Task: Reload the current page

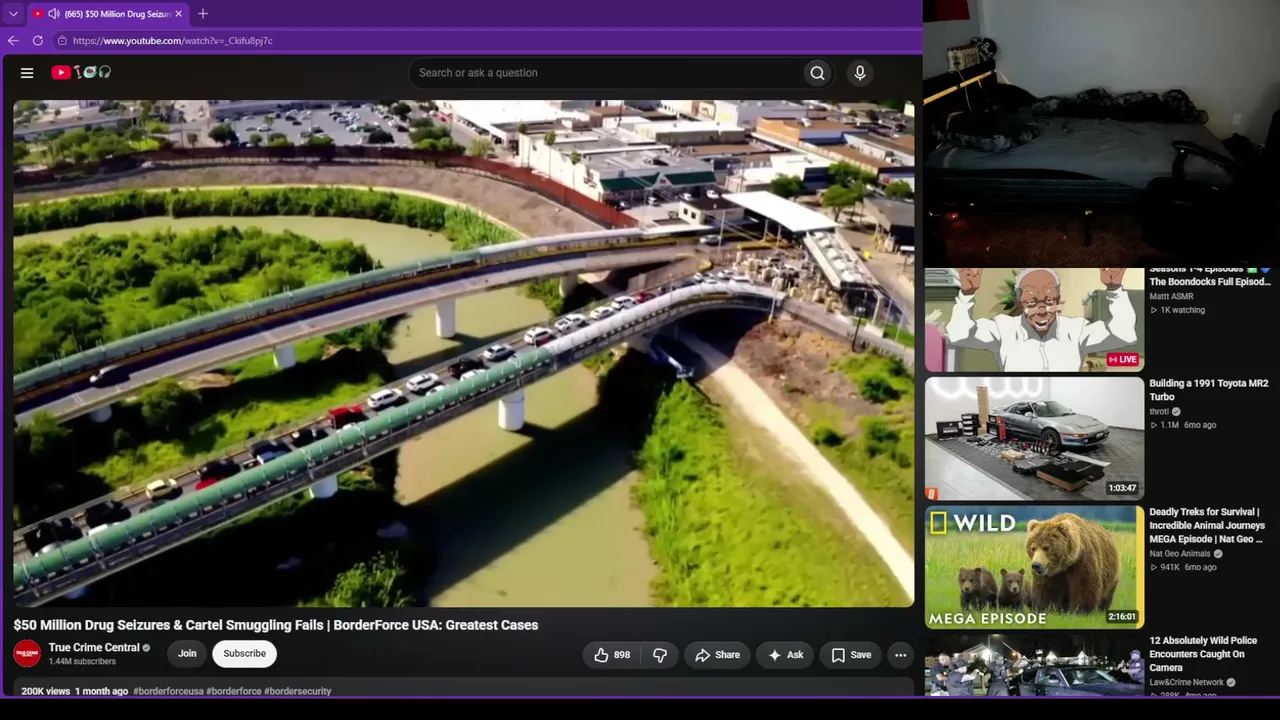Action: tap(38, 41)
